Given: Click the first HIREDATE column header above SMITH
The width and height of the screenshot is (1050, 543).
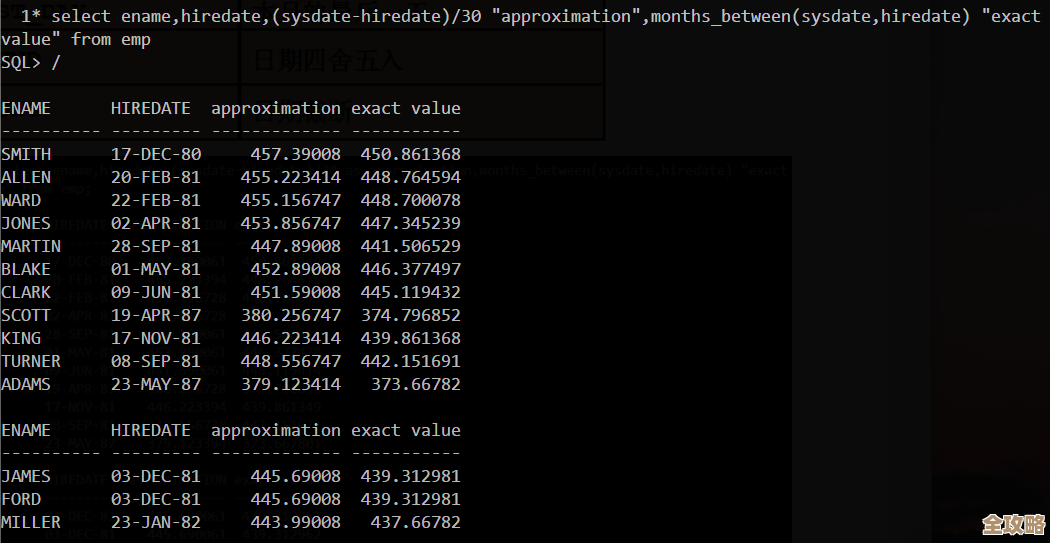Looking at the screenshot, I should (150, 108).
